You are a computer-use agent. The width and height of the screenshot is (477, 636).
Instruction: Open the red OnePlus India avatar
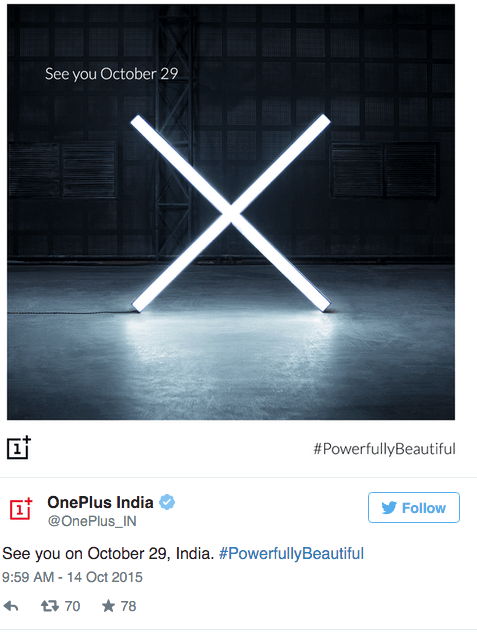coord(20,509)
